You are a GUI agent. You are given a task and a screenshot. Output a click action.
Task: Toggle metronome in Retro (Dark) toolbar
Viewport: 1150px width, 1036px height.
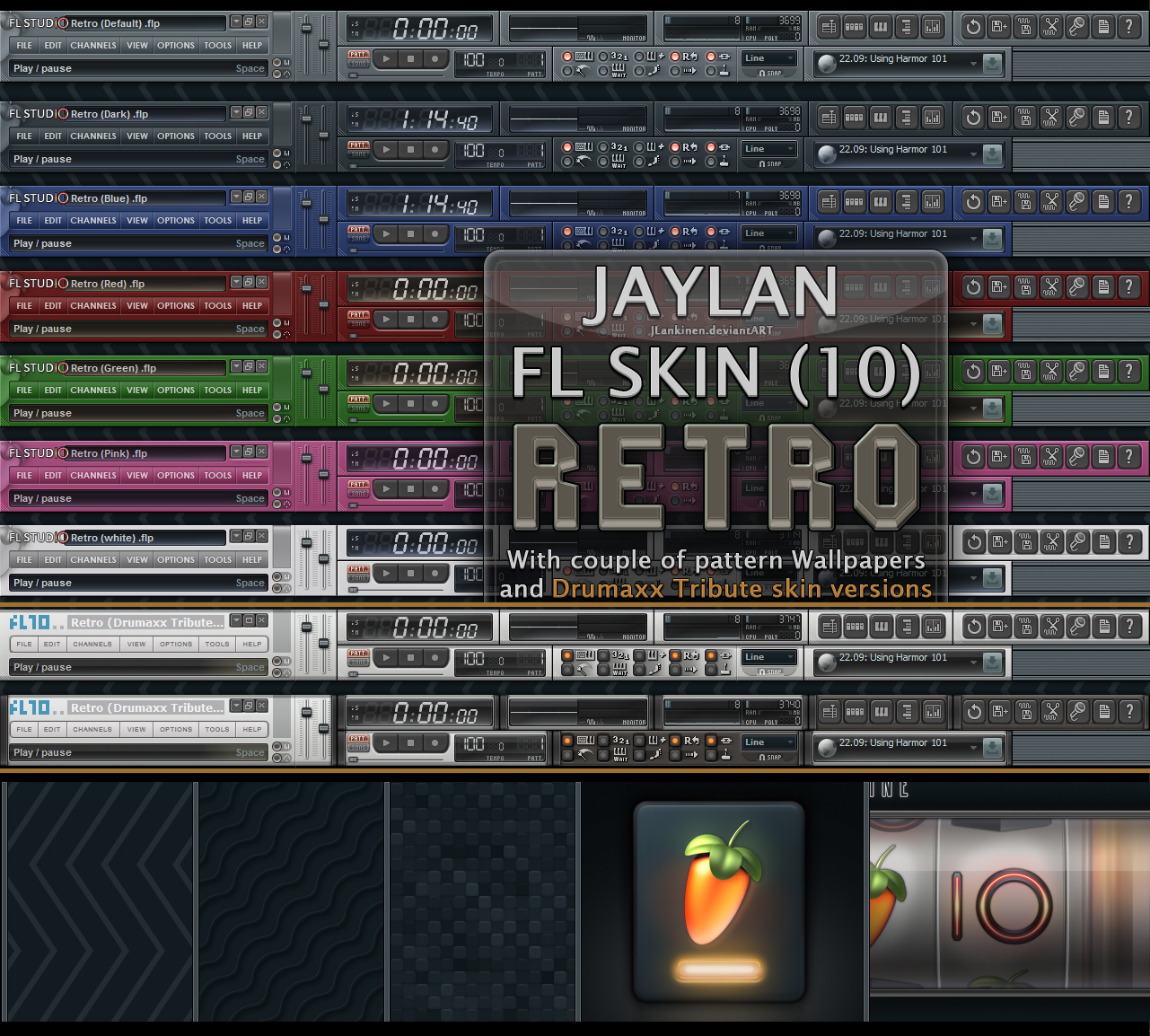point(577,162)
